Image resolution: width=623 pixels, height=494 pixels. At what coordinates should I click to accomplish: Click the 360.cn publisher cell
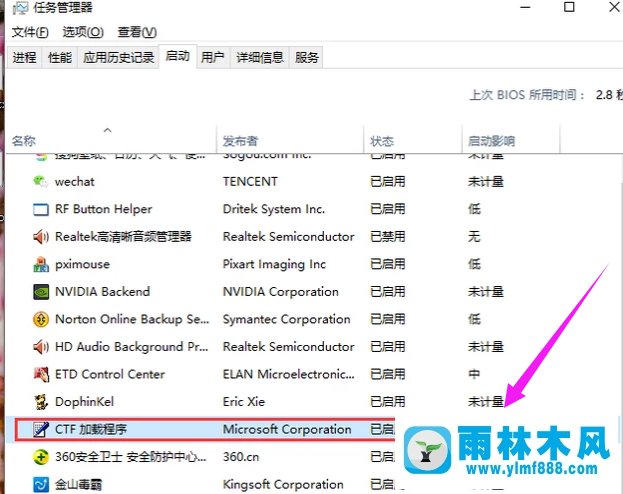tap(241, 457)
